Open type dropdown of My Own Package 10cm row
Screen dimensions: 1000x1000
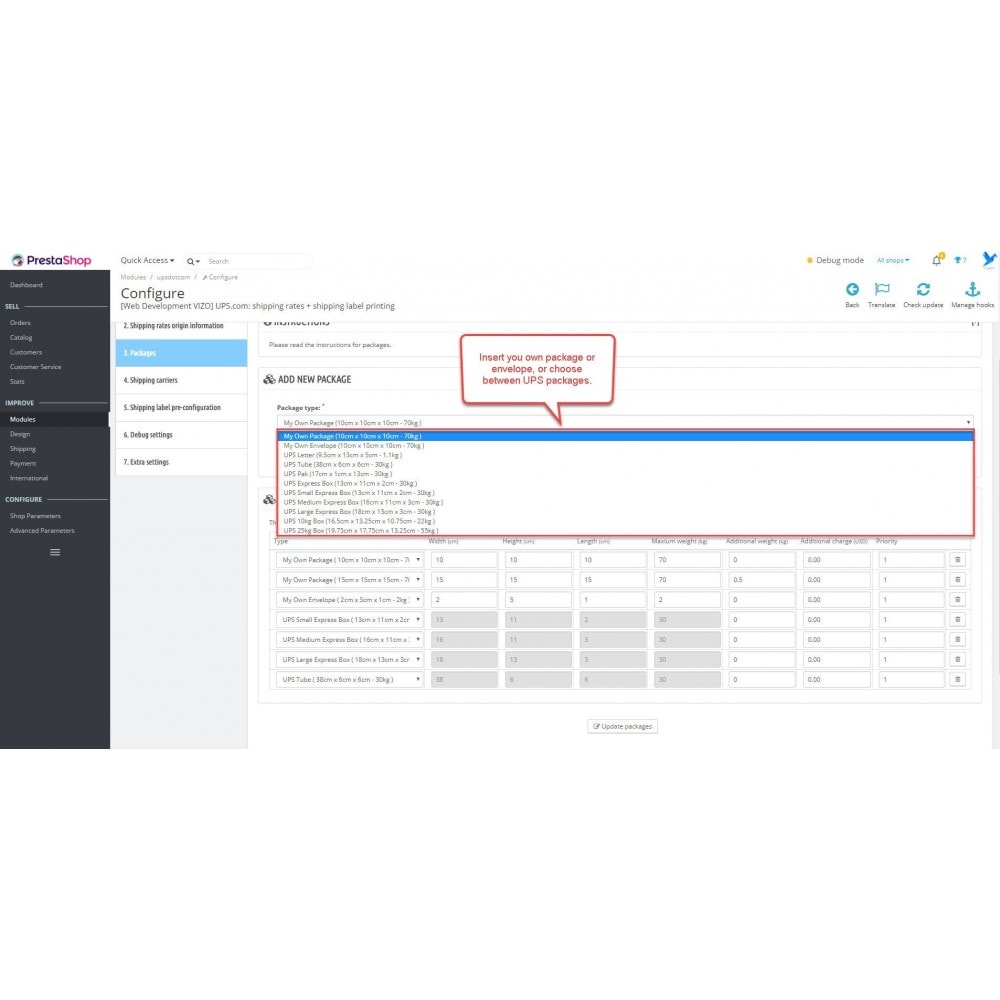pos(349,560)
